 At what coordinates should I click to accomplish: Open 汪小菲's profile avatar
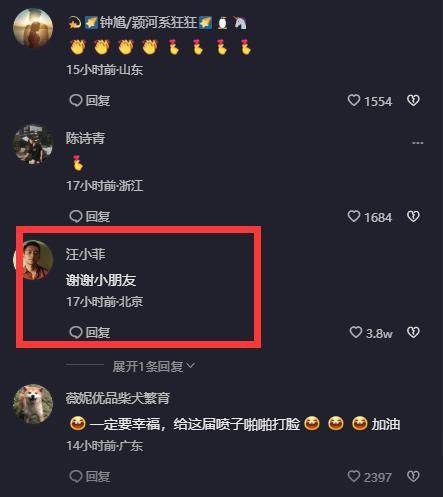point(34,260)
